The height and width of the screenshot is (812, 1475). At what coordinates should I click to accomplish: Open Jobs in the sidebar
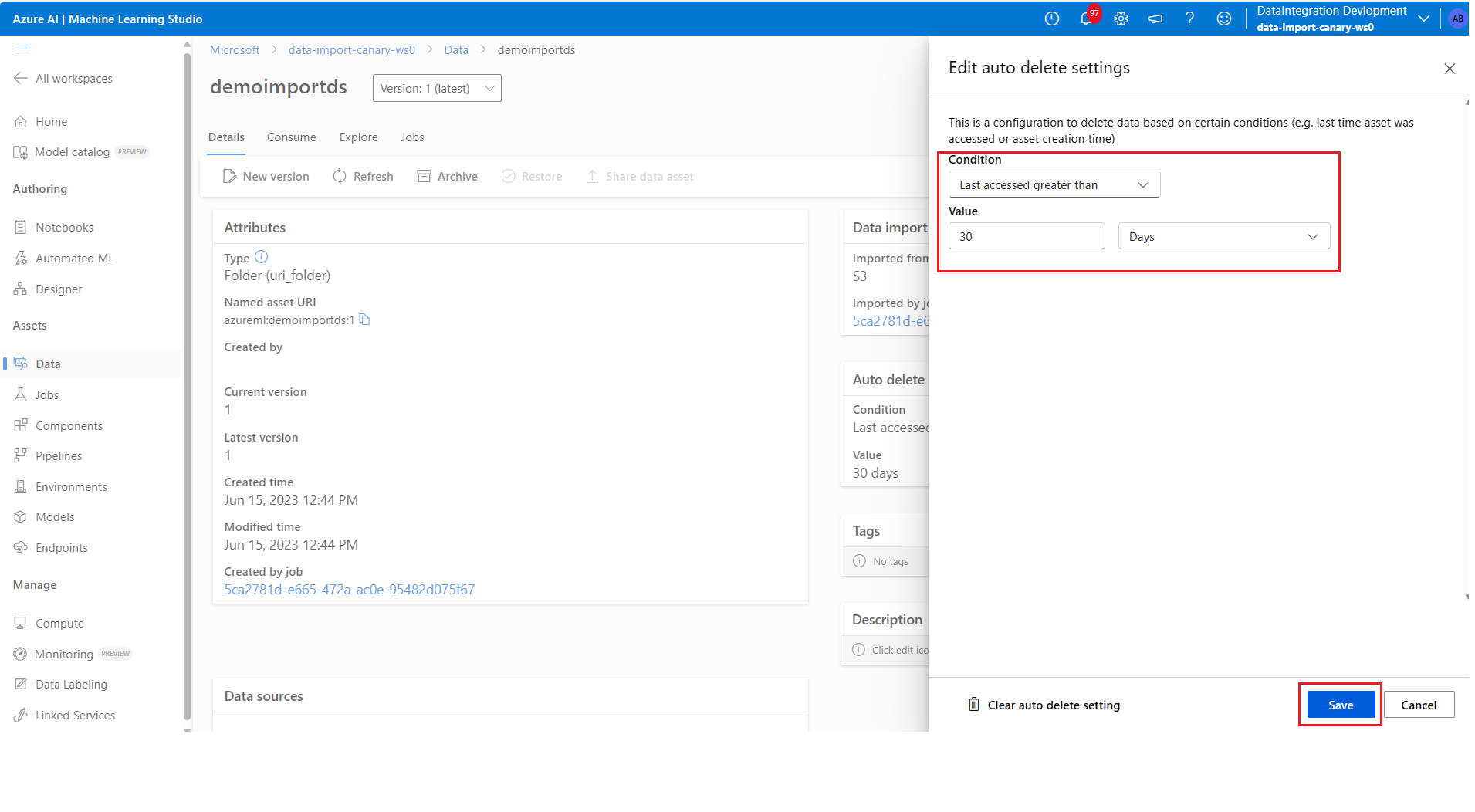36,395
